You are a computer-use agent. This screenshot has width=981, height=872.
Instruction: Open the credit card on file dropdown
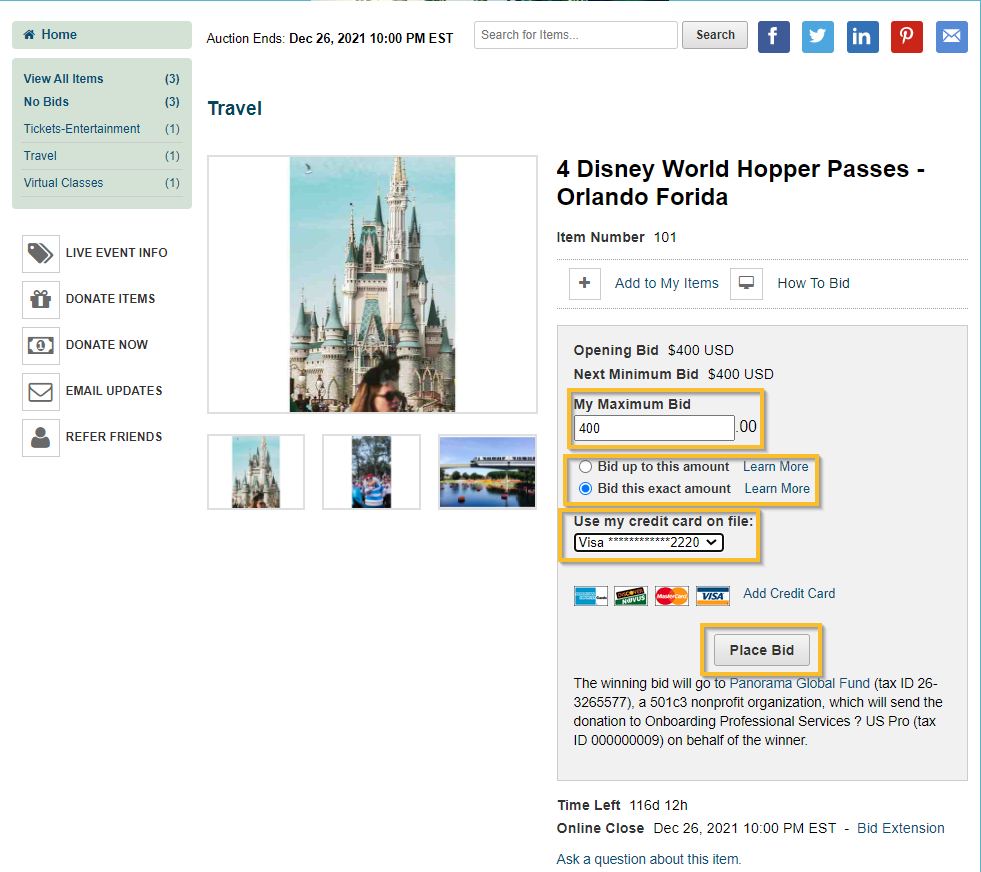click(x=648, y=542)
